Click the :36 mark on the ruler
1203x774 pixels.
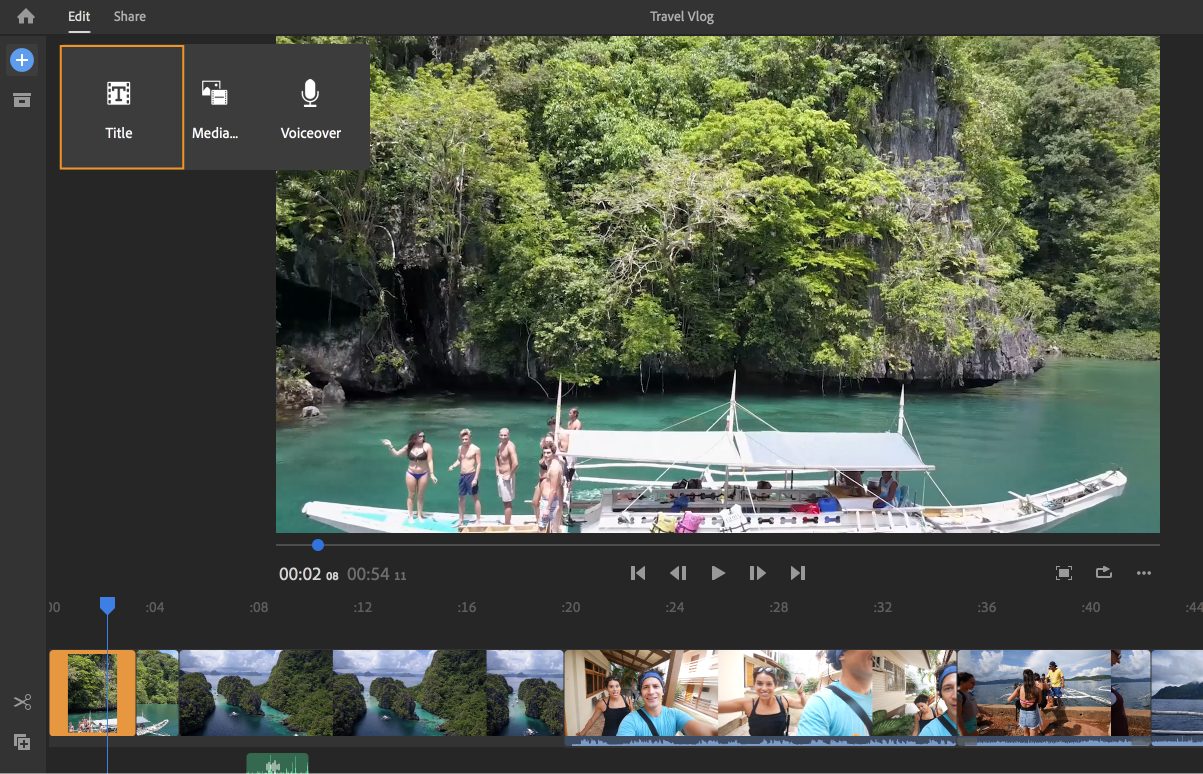click(x=986, y=607)
